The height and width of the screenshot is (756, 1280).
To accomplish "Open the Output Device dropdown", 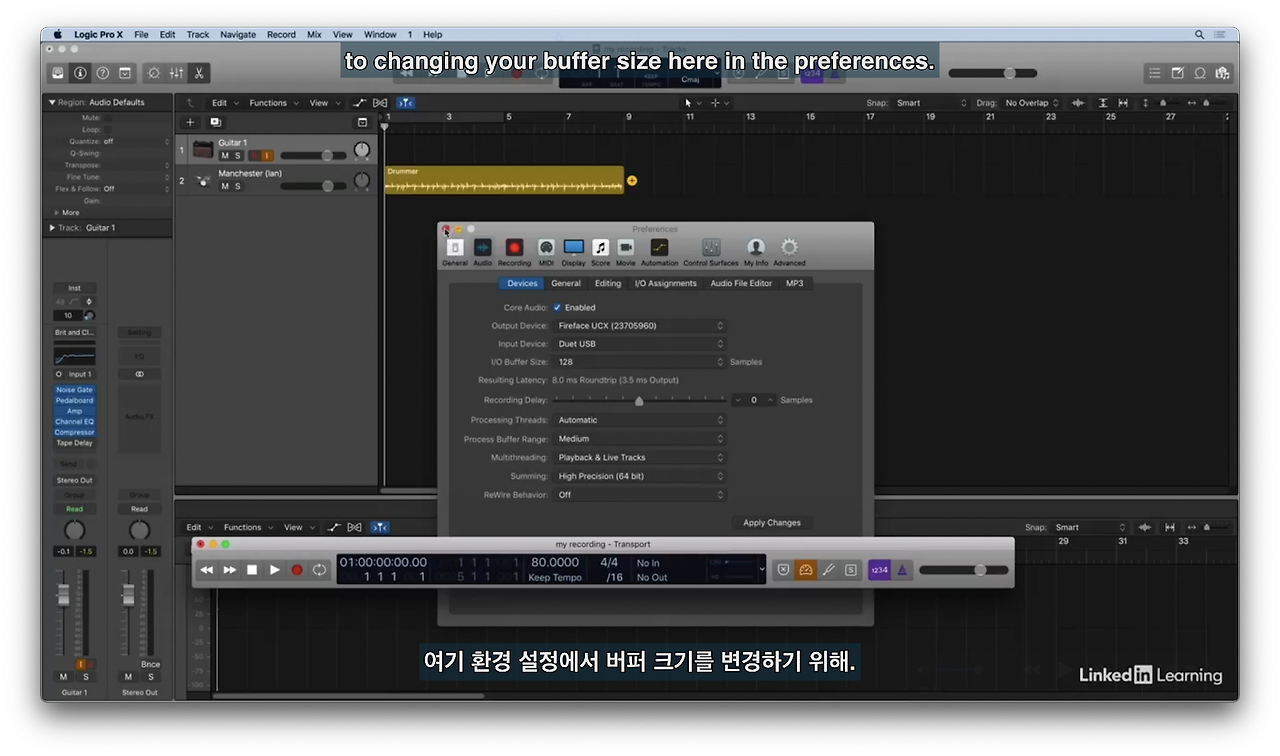I will tap(640, 326).
